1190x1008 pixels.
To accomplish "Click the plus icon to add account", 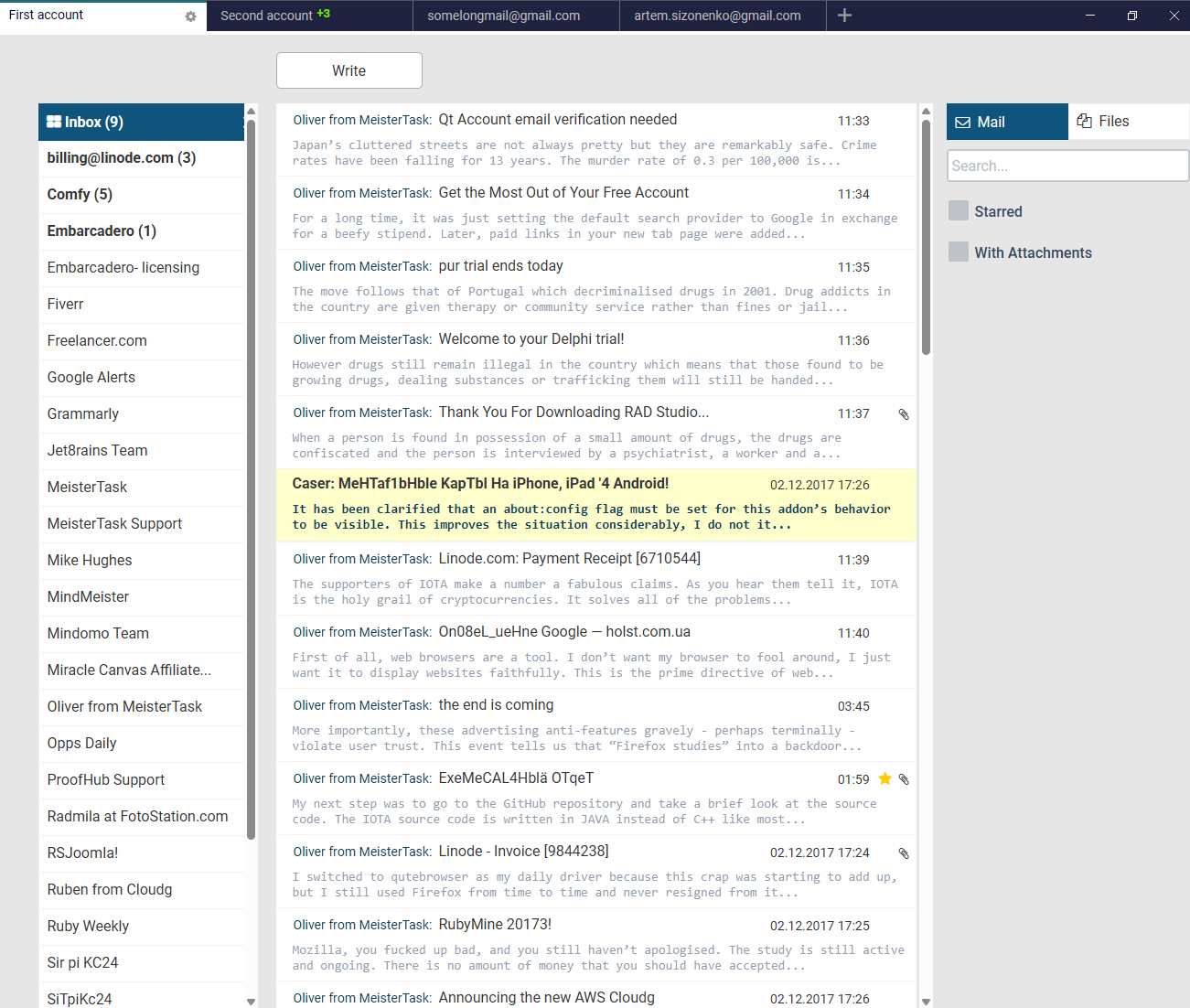I will point(844,16).
